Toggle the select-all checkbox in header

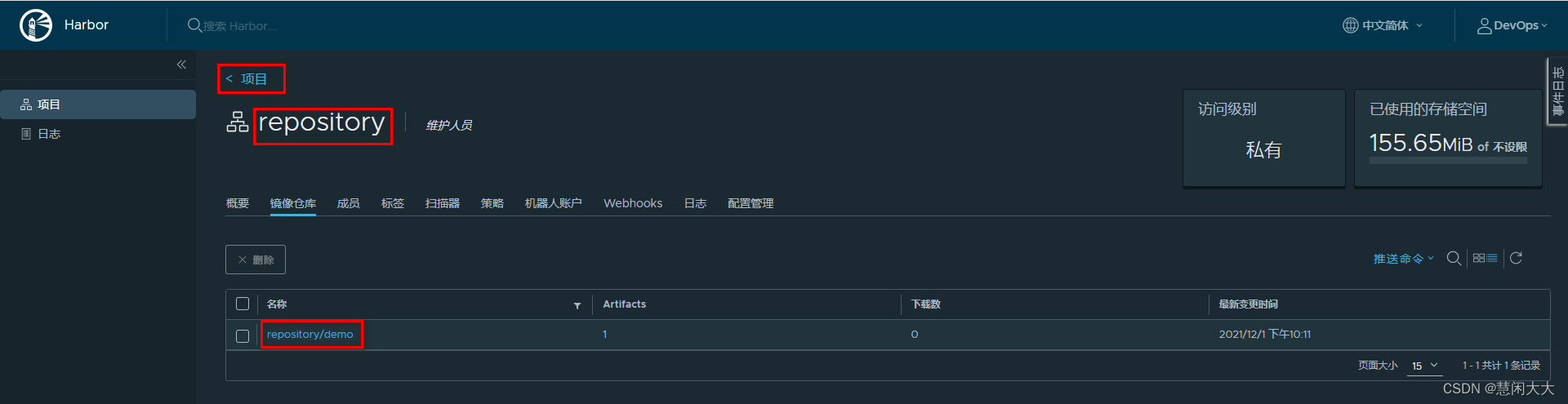(x=243, y=304)
